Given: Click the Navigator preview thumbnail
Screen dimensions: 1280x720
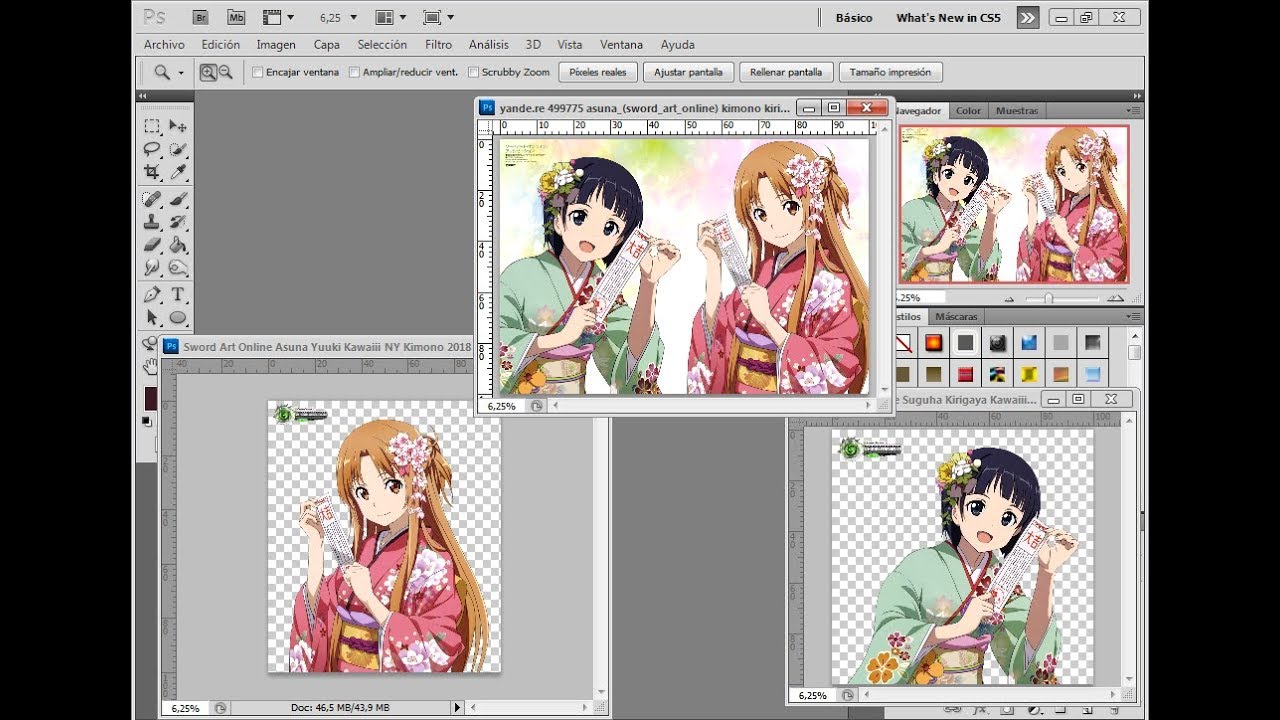Looking at the screenshot, I should [x=1014, y=204].
